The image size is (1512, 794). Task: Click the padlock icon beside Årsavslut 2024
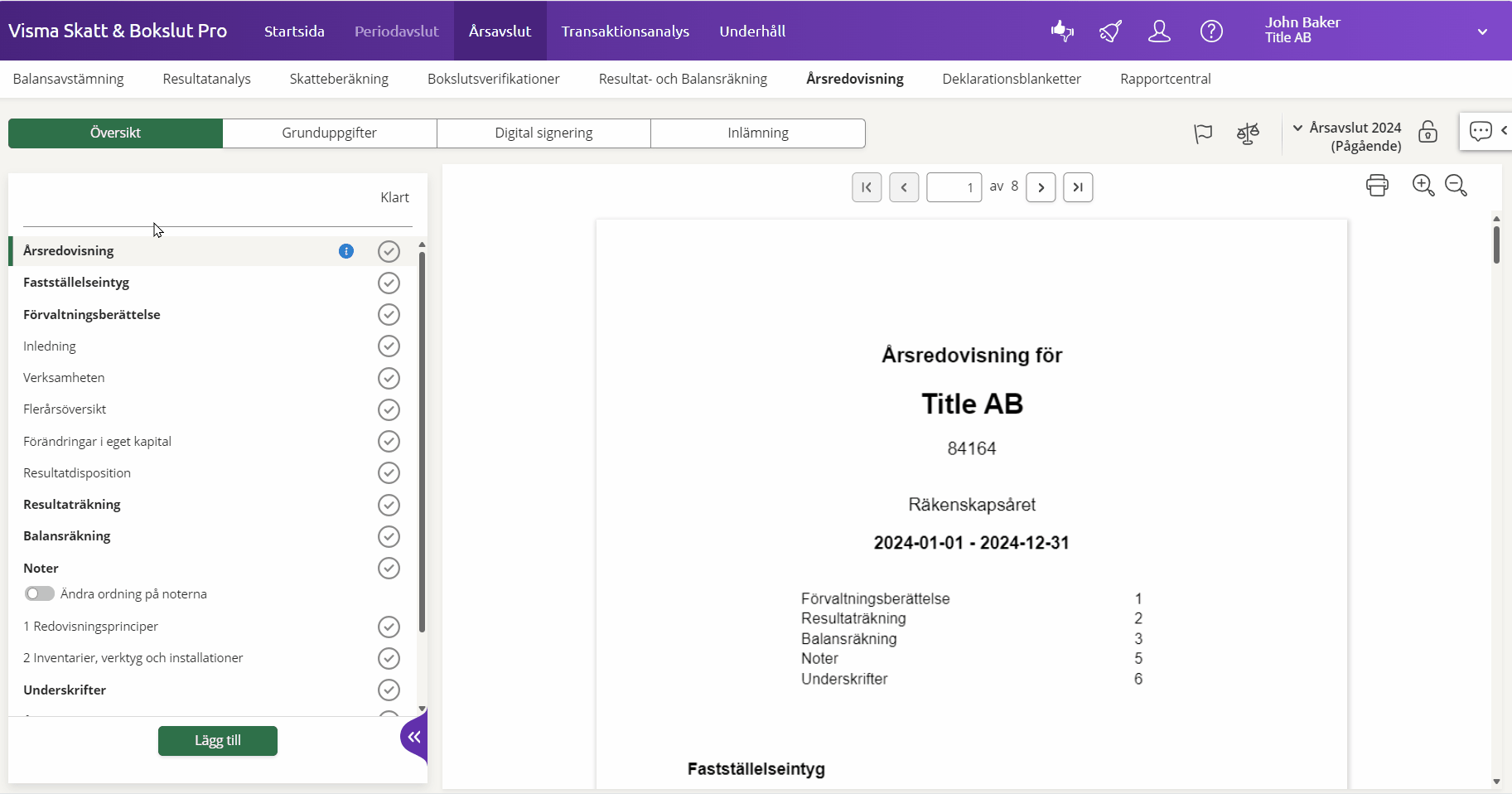click(x=1427, y=133)
